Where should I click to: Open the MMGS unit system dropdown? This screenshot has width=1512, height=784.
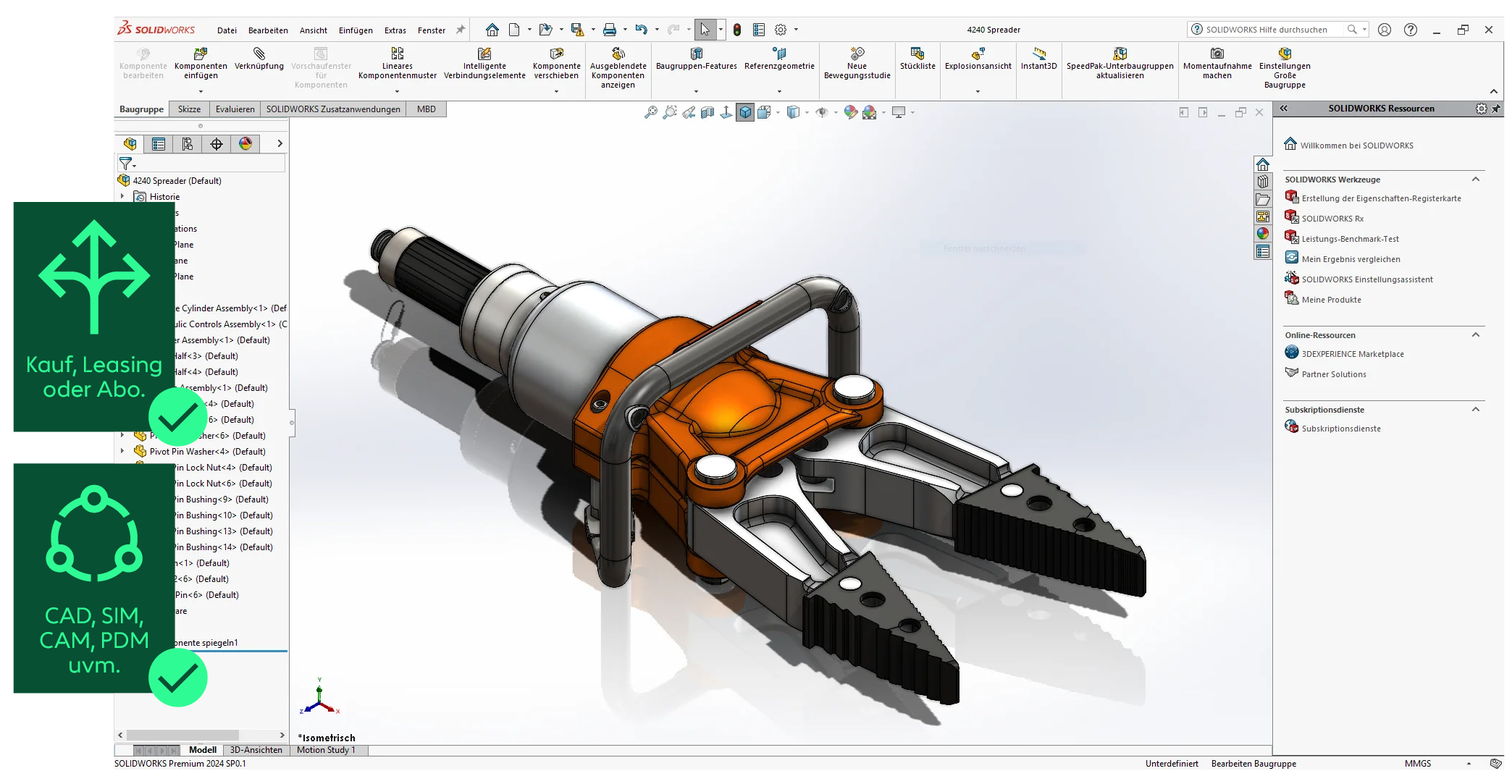[1469, 764]
